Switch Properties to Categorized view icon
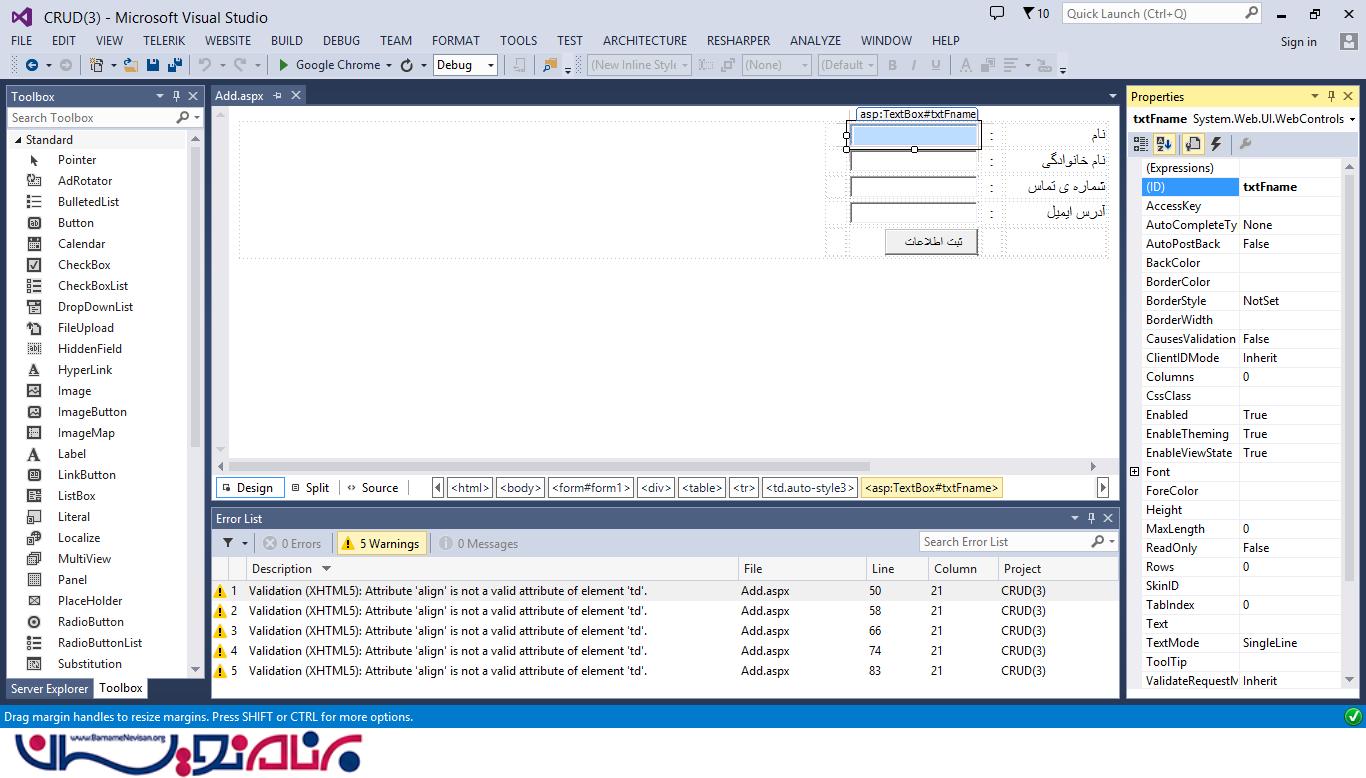 (1142, 144)
